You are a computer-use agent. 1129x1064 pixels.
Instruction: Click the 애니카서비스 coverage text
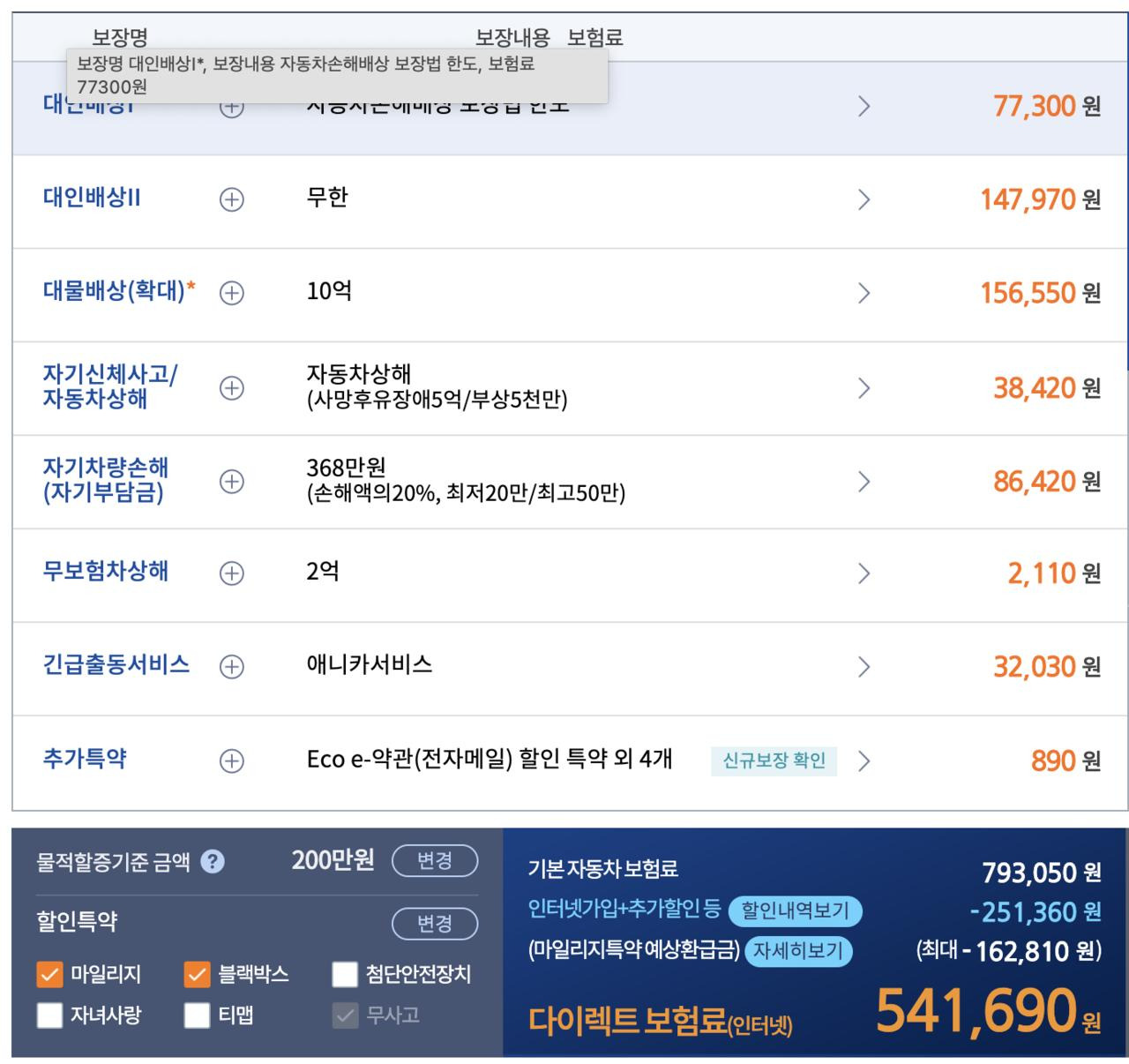coord(370,664)
